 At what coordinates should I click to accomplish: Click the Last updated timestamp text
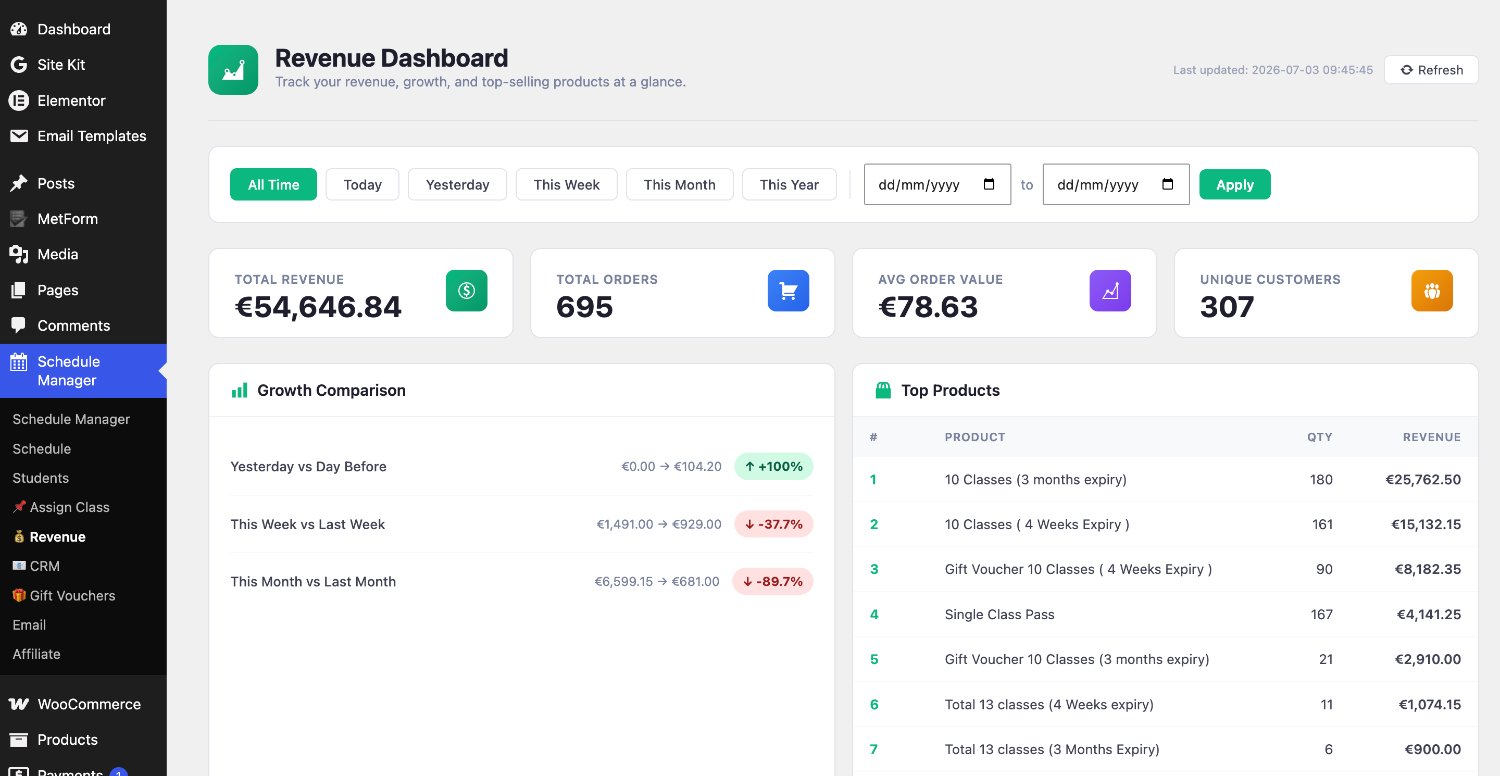coord(1273,70)
